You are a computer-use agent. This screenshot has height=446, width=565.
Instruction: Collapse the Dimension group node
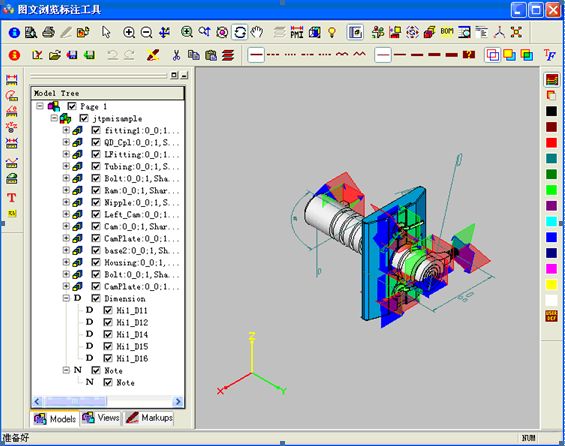[66, 298]
